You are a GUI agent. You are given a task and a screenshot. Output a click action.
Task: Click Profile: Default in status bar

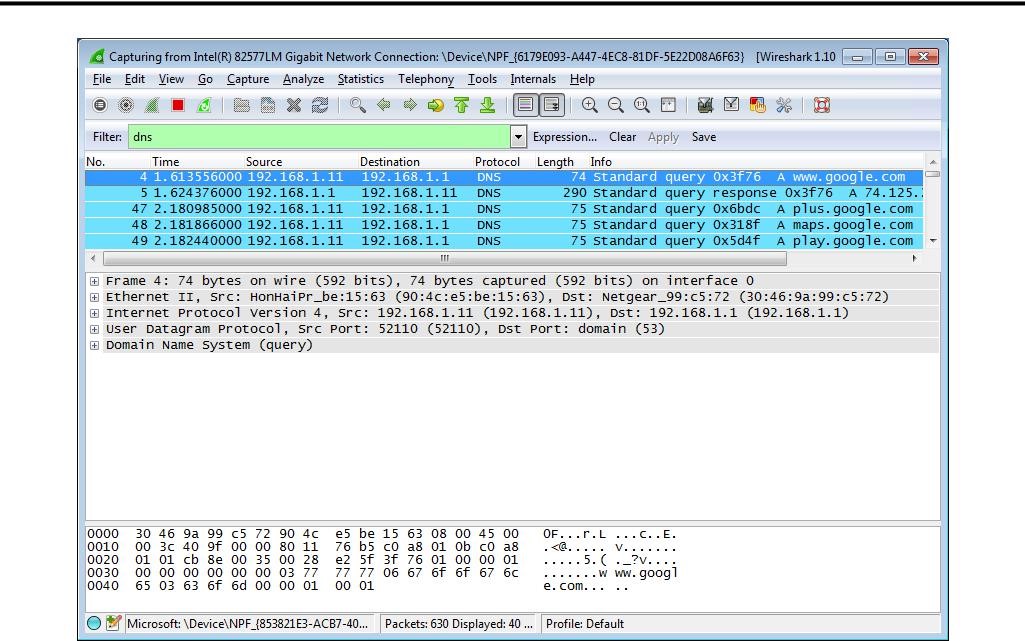[x=585, y=624]
